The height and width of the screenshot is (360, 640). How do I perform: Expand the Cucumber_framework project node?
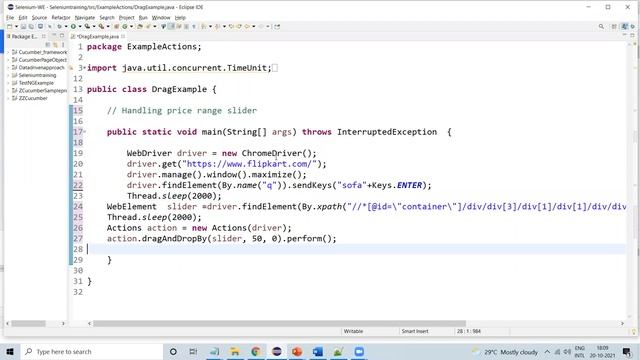coord(8,52)
